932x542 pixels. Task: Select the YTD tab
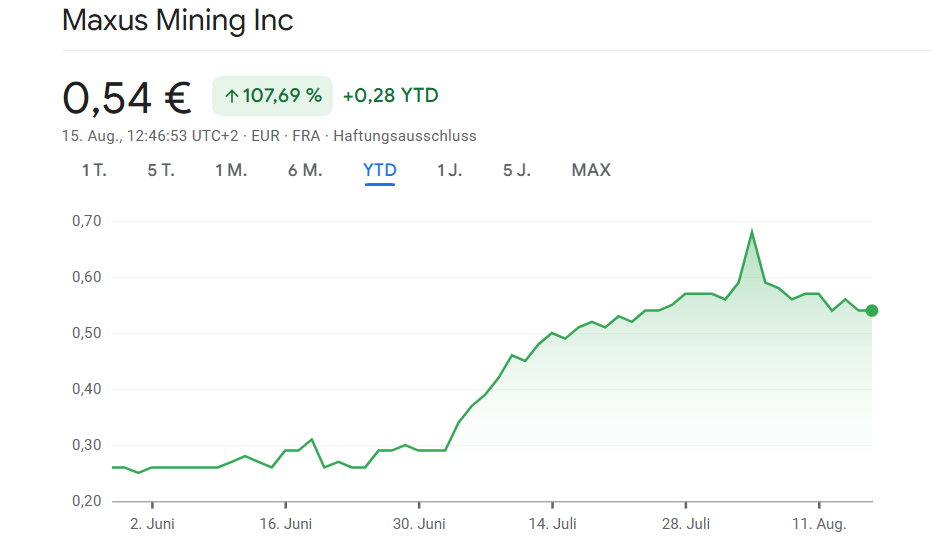click(380, 171)
